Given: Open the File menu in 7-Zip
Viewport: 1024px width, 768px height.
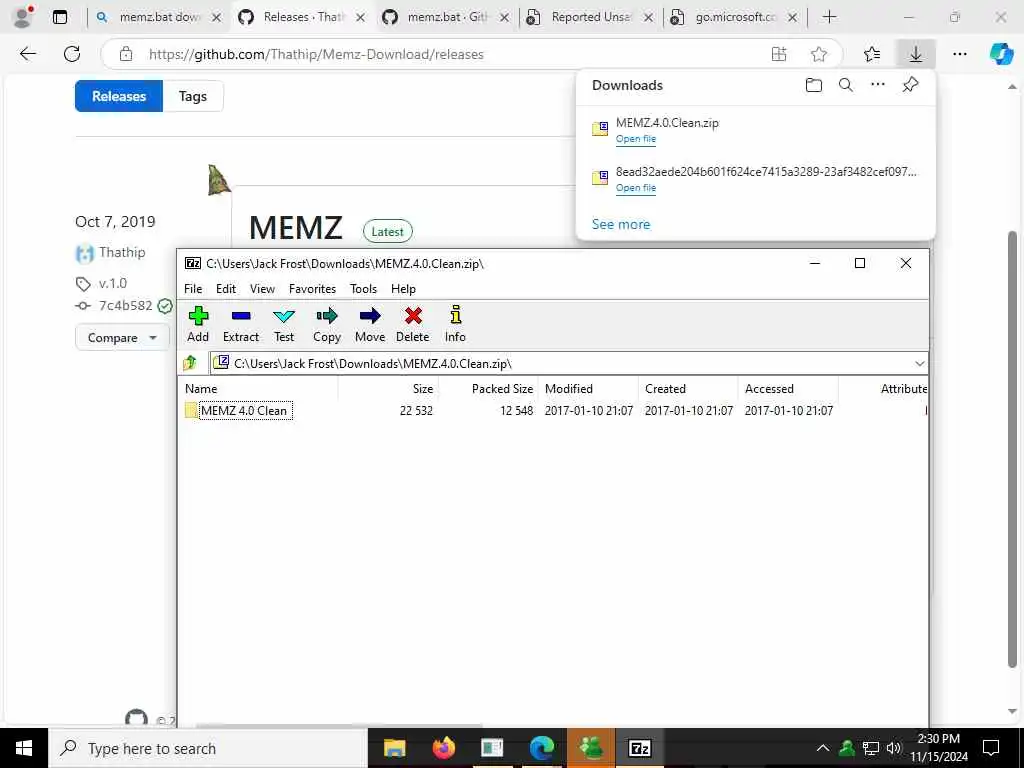Looking at the screenshot, I should coord(193,289).
